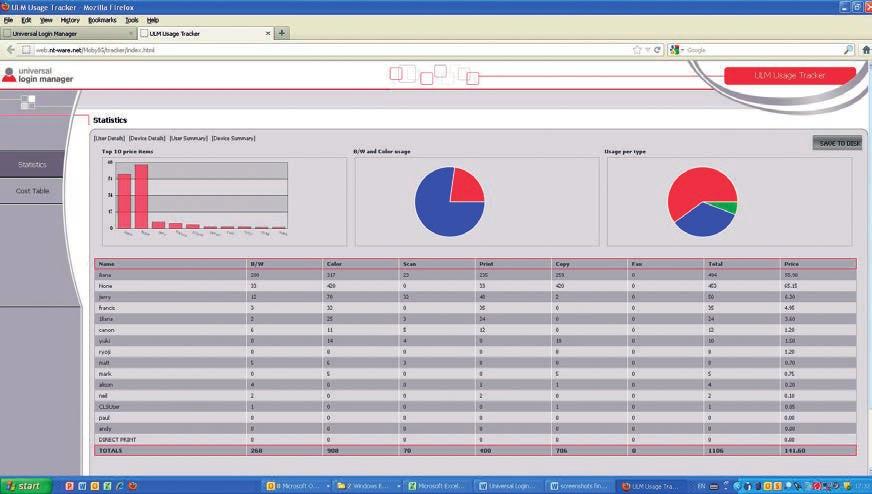Screen dimensions: 872x494
Task: Click the Price column header
Action: click(791, 264)
